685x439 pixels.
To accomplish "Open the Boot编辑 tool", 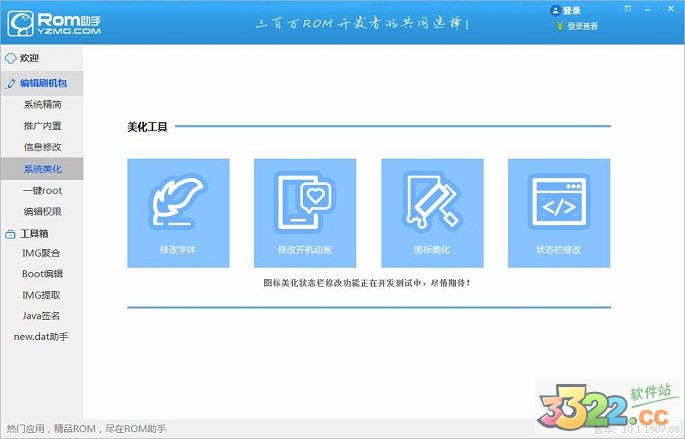I will (42, 274).
